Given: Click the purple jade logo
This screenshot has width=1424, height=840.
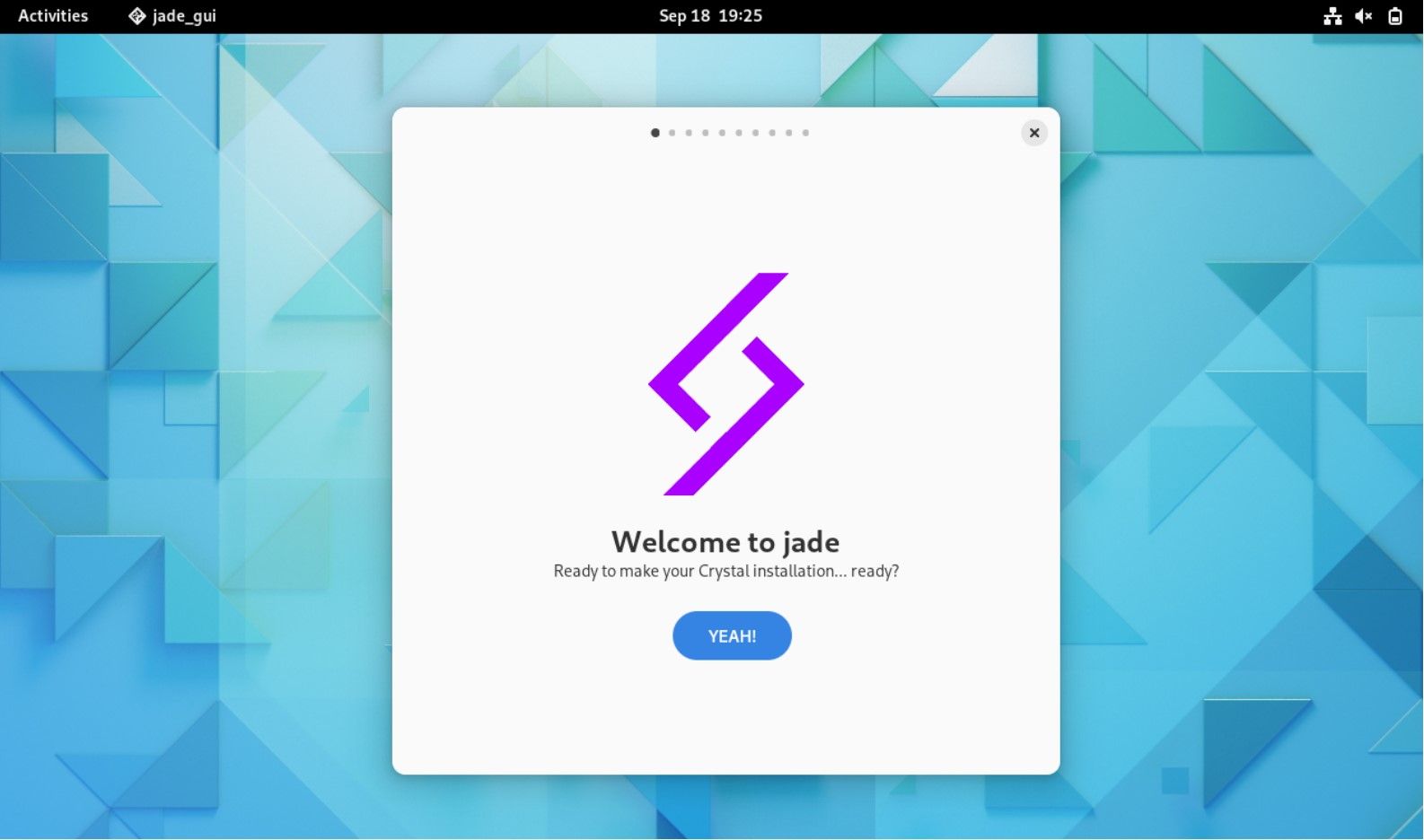Looking at the screenshot, I should pos(726,384).
